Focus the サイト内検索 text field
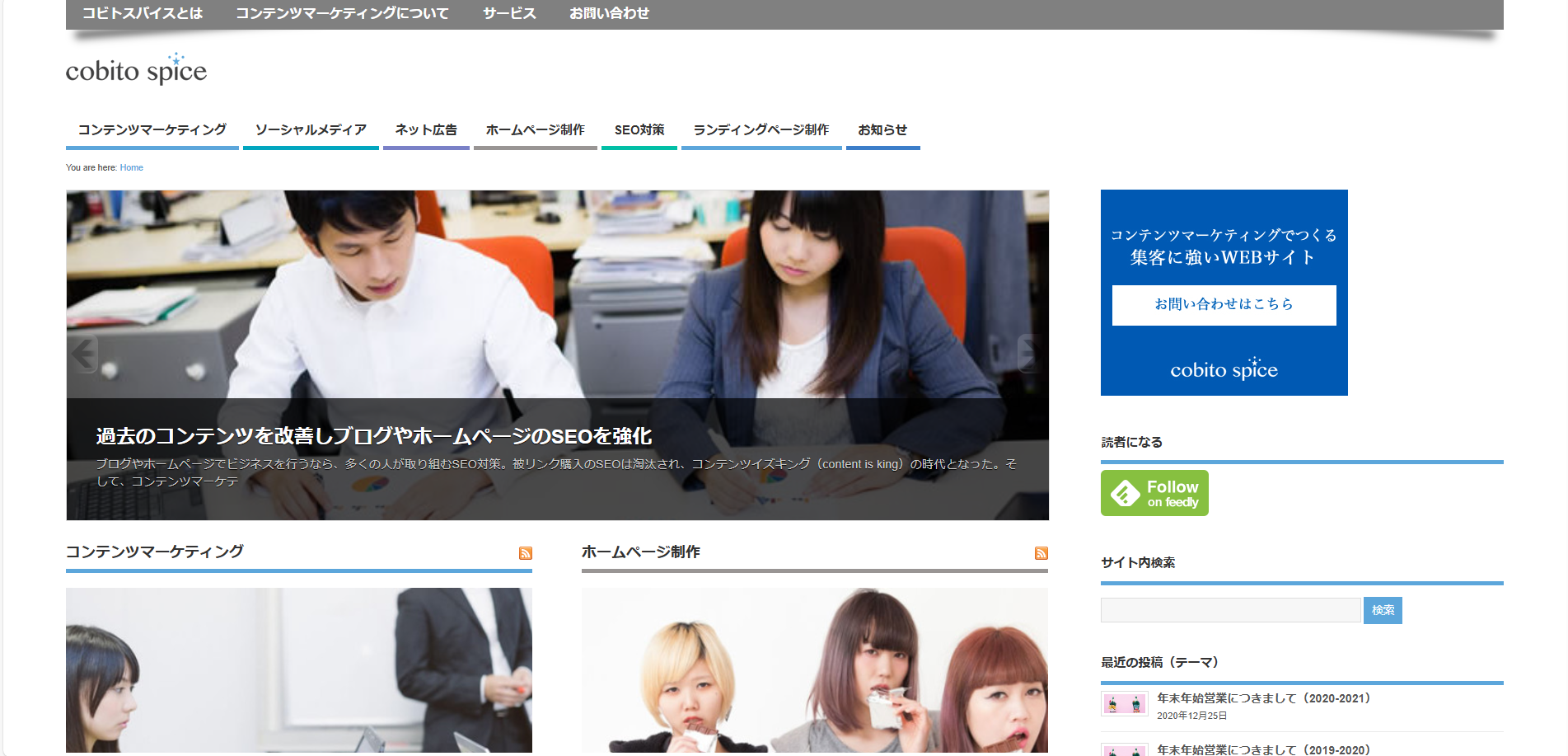The image size is (1568, 756). click(1230, 610)
